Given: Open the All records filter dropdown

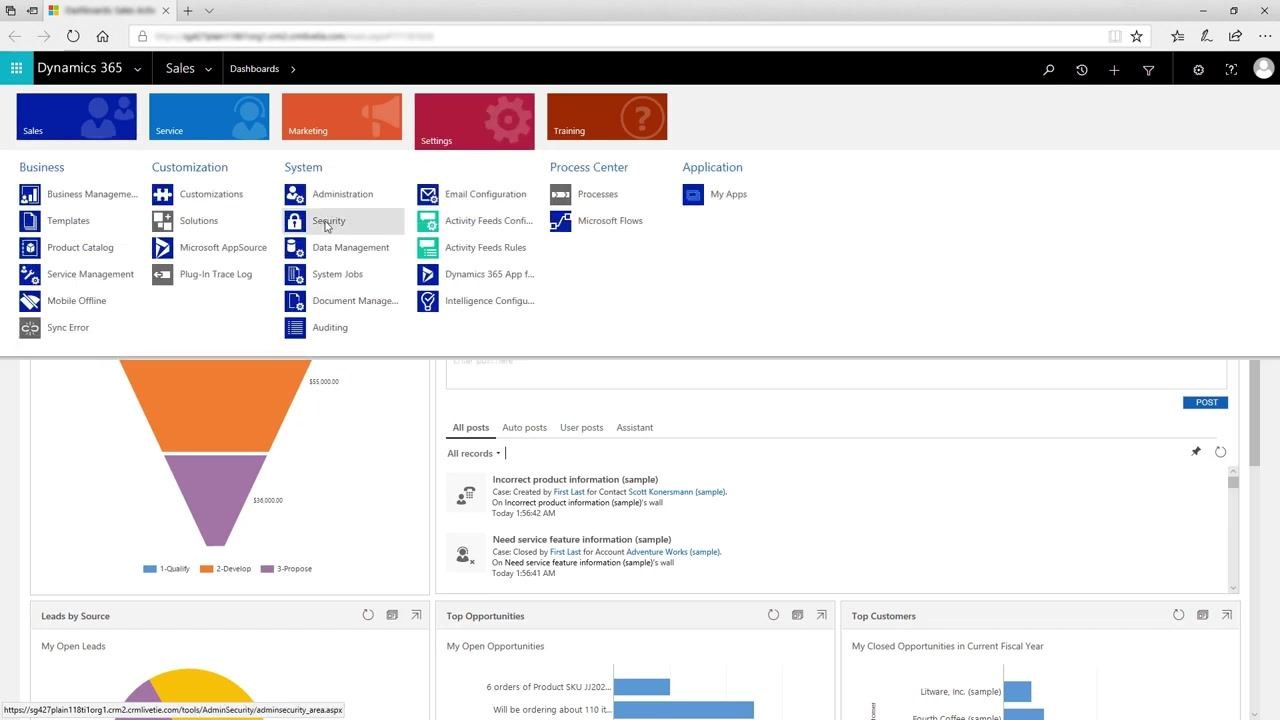Looking at the screenshot, I should 474,454.
